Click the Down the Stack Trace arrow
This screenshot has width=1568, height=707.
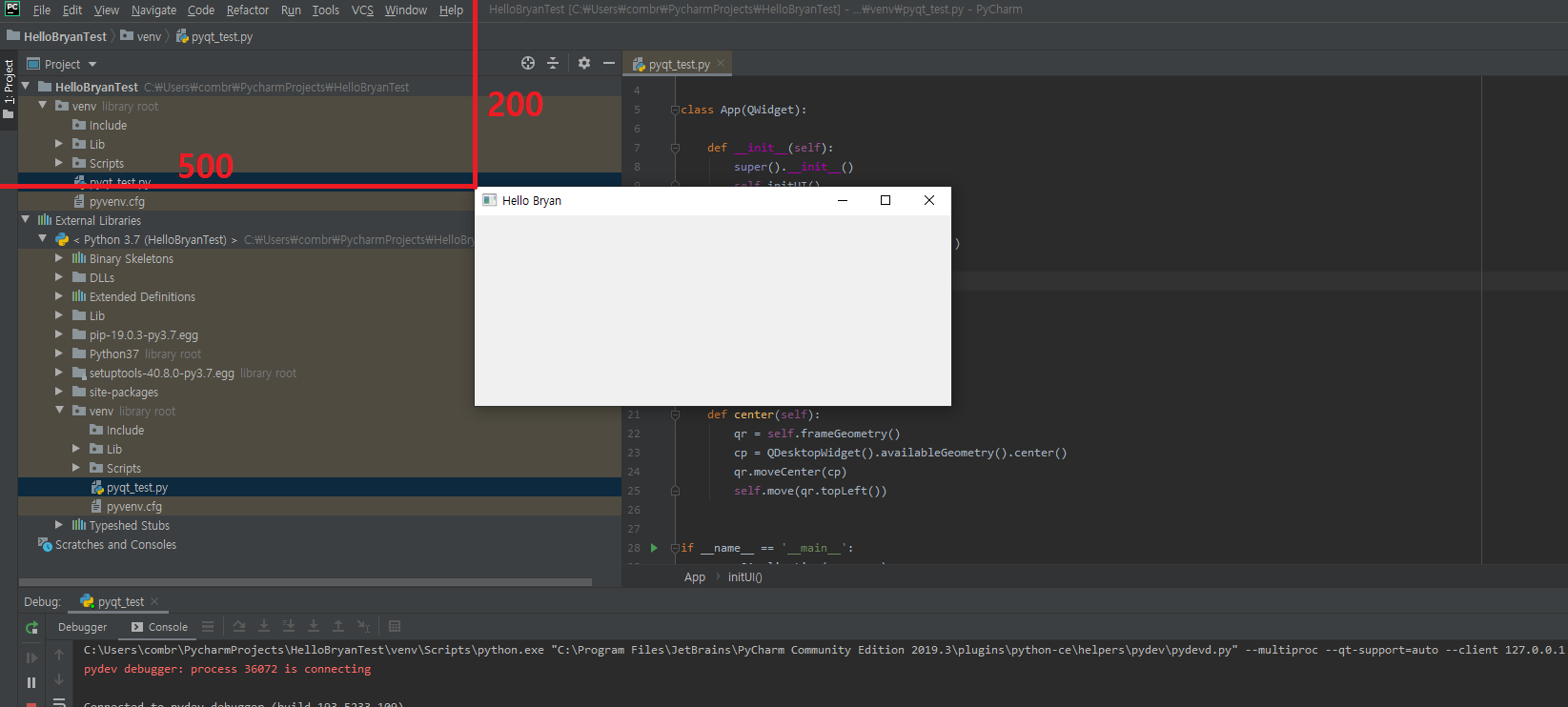[x=59, y=679]
